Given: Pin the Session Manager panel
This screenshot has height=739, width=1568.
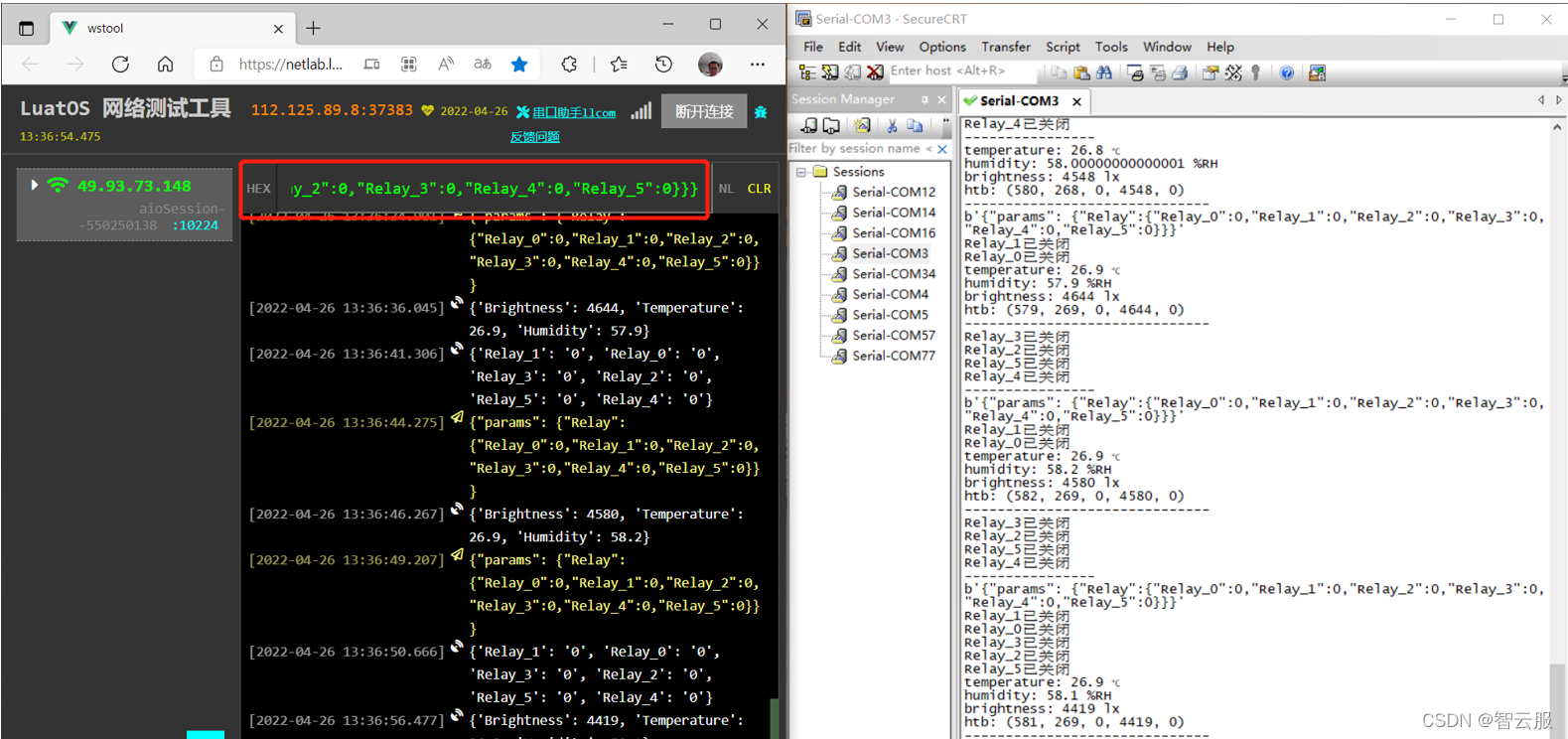Looking at the screenshot, I should point(925,99).
